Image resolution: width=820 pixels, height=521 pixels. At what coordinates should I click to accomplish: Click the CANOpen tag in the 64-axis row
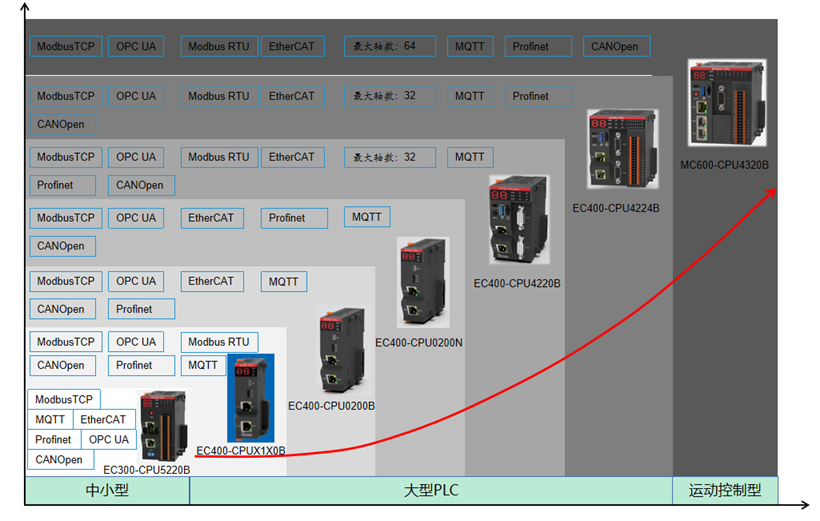point(616,47)
